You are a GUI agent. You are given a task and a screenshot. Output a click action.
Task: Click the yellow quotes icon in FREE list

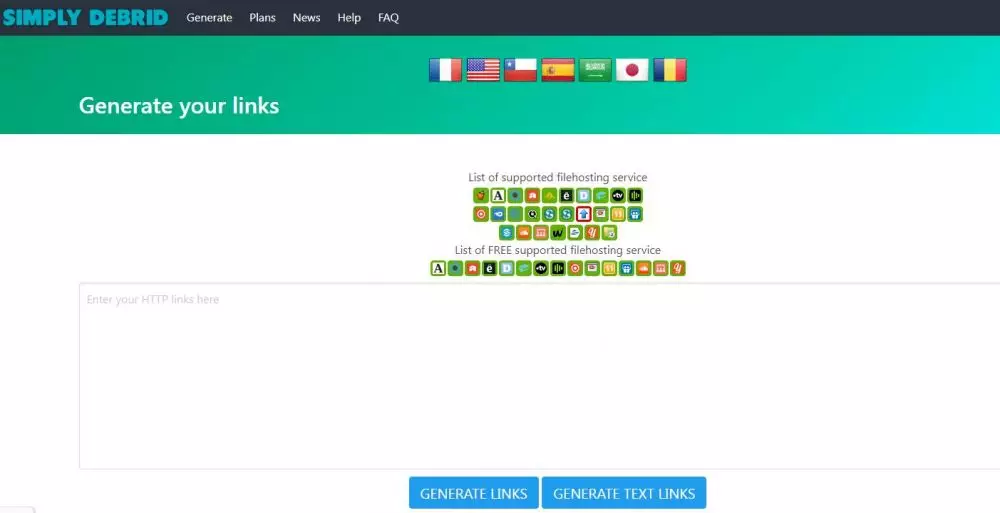[x=609, y=268]
